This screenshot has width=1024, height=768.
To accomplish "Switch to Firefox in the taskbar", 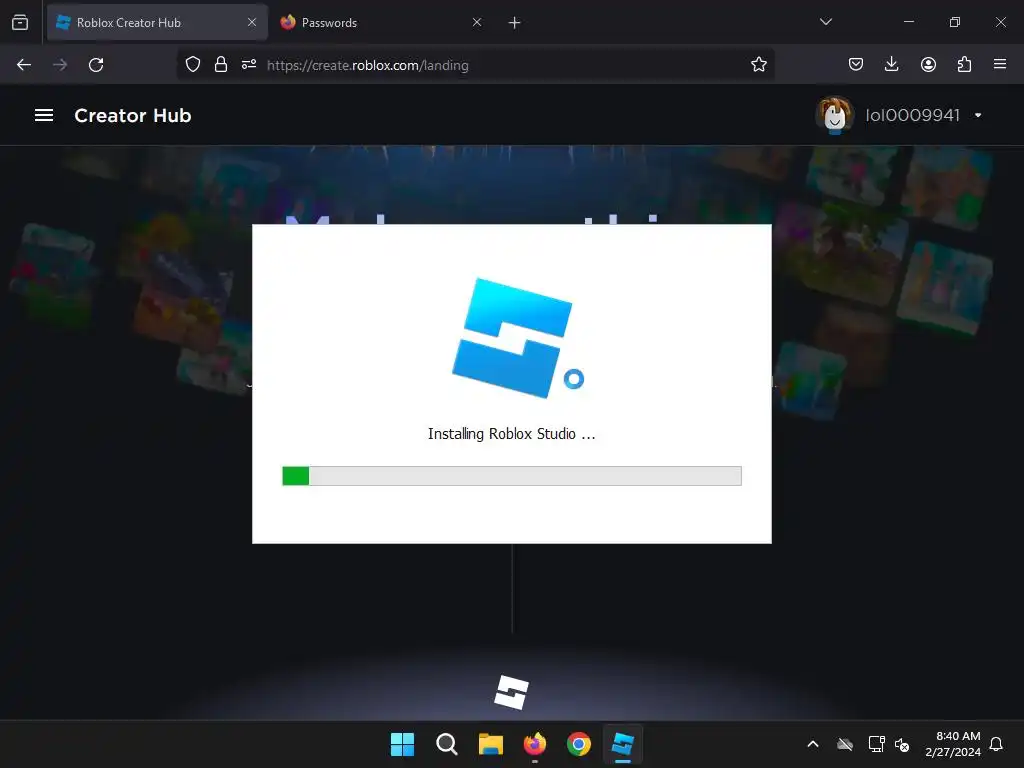I will (x=535, y=744).
